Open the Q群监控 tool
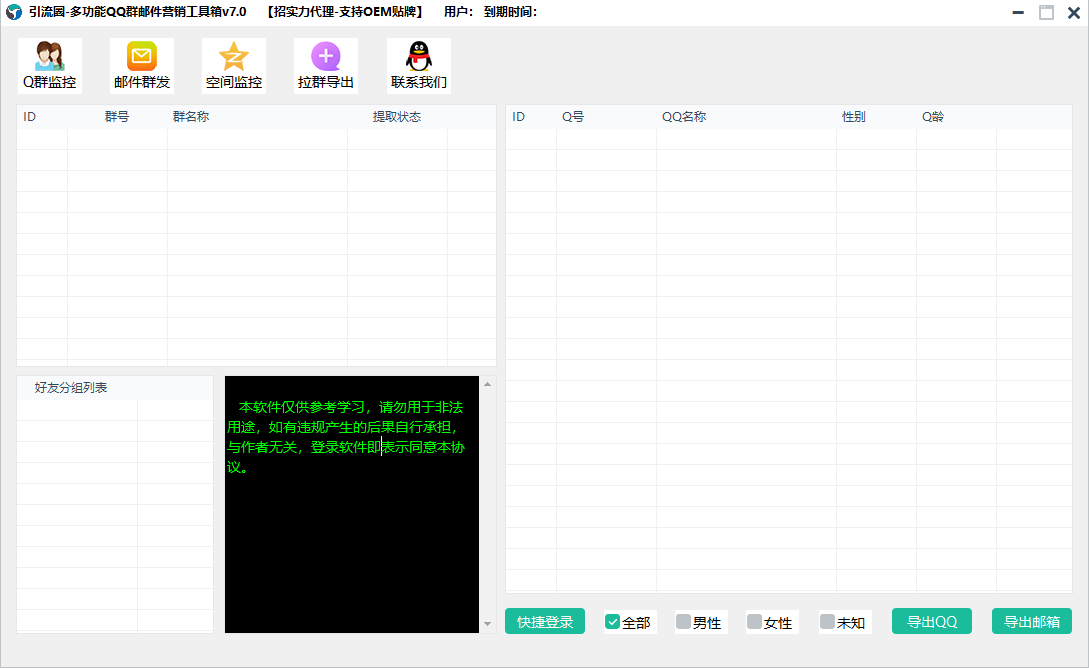 (x=49, y=66)
